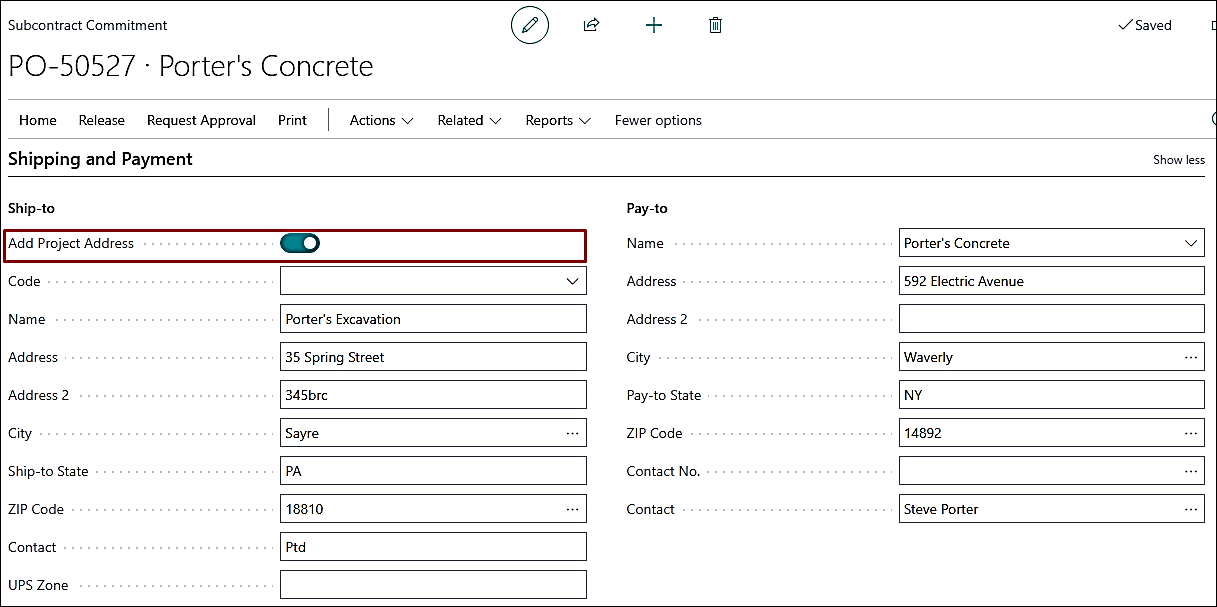The width and height of the screenshot is (1217, 607).
Task: Open the Pay-to Name dropdown arrow
Action: 1190,243
